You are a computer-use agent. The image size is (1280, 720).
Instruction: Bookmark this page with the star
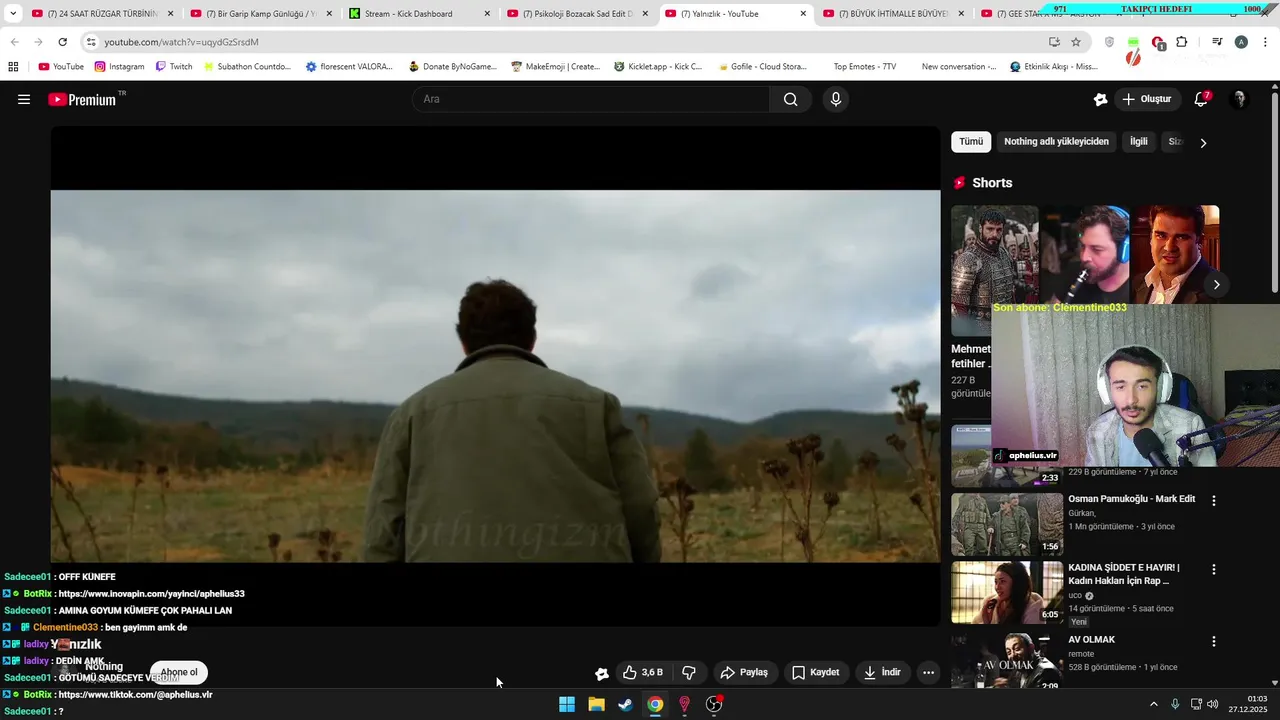click(1076, 42)
